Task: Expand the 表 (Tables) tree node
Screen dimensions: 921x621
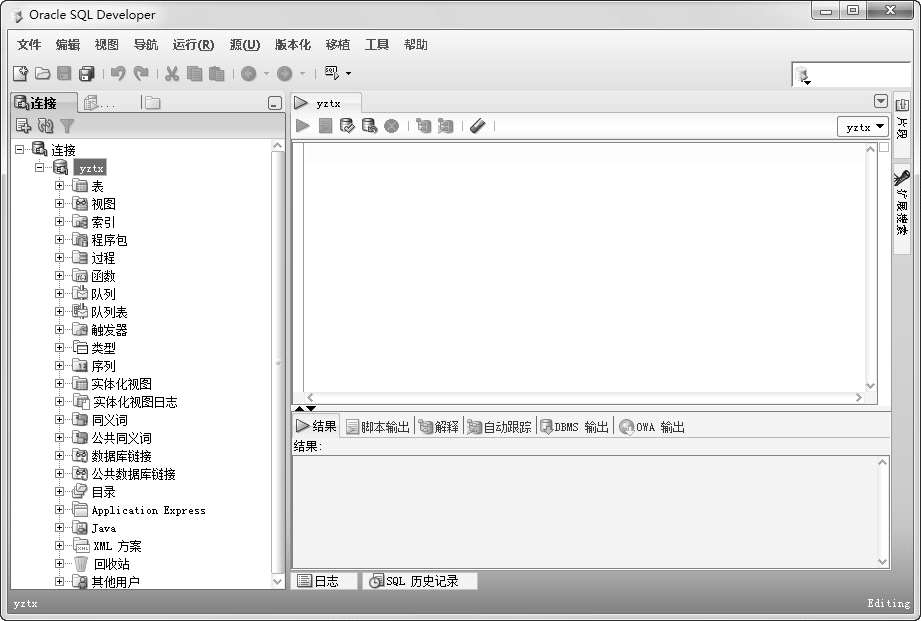Action: (60, 186)
